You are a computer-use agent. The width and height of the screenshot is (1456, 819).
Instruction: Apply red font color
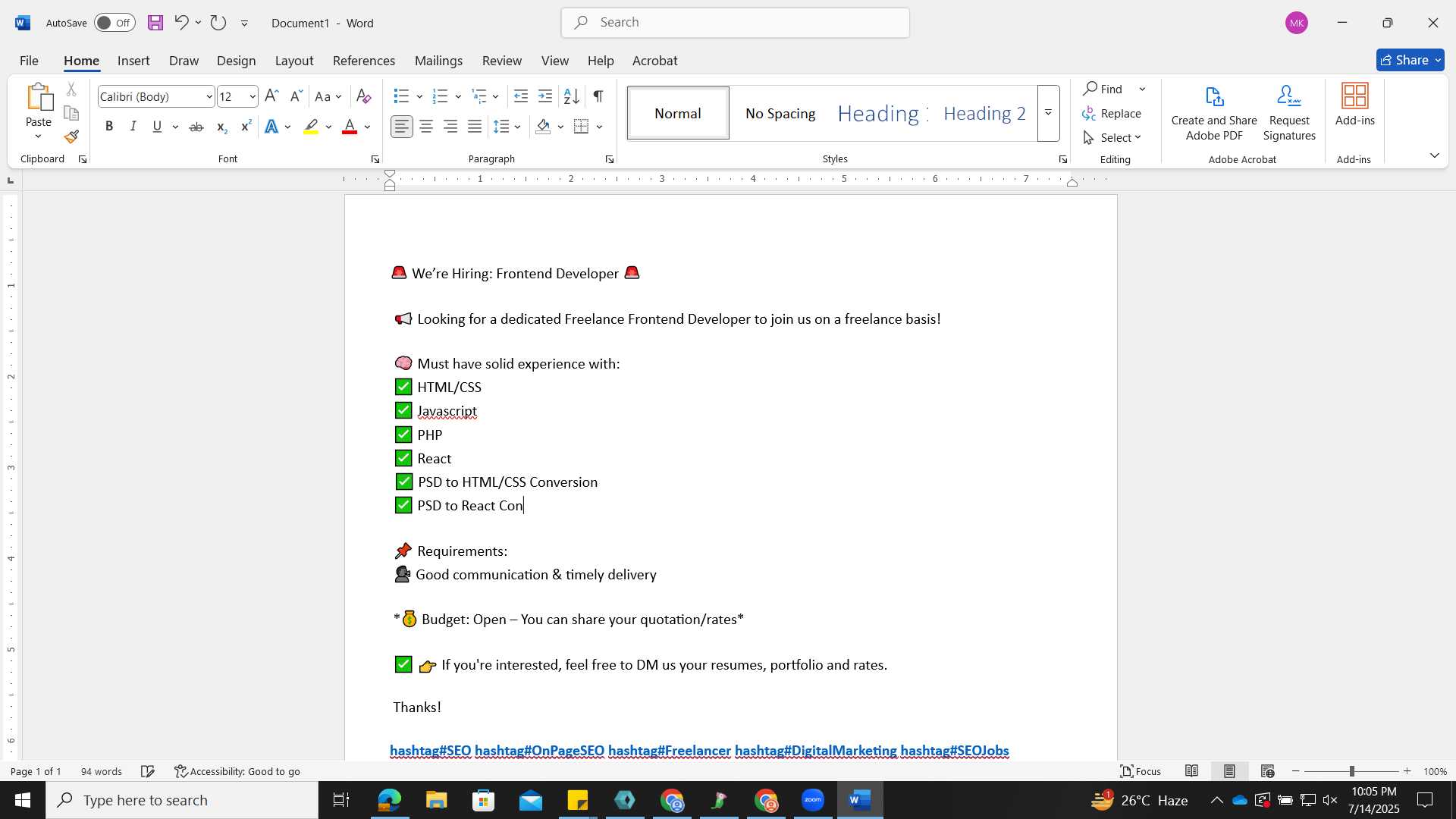pos(350,127)
